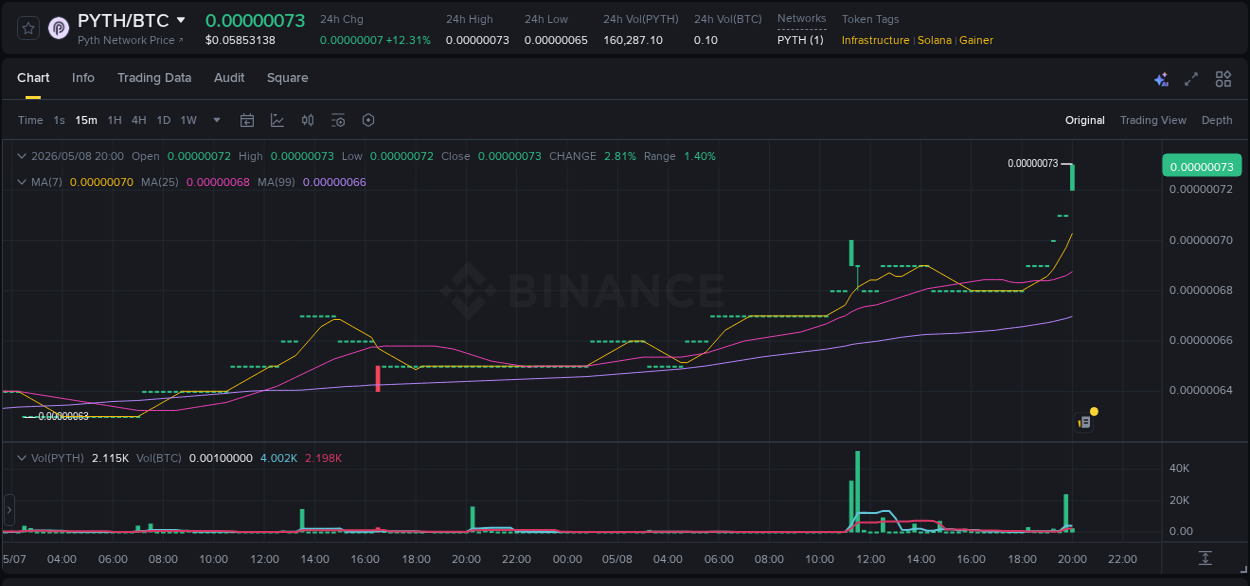Open the chart display settings list icon
Image resolution: width=1250 pixels, height=586 pixels.
click(338, 120)
